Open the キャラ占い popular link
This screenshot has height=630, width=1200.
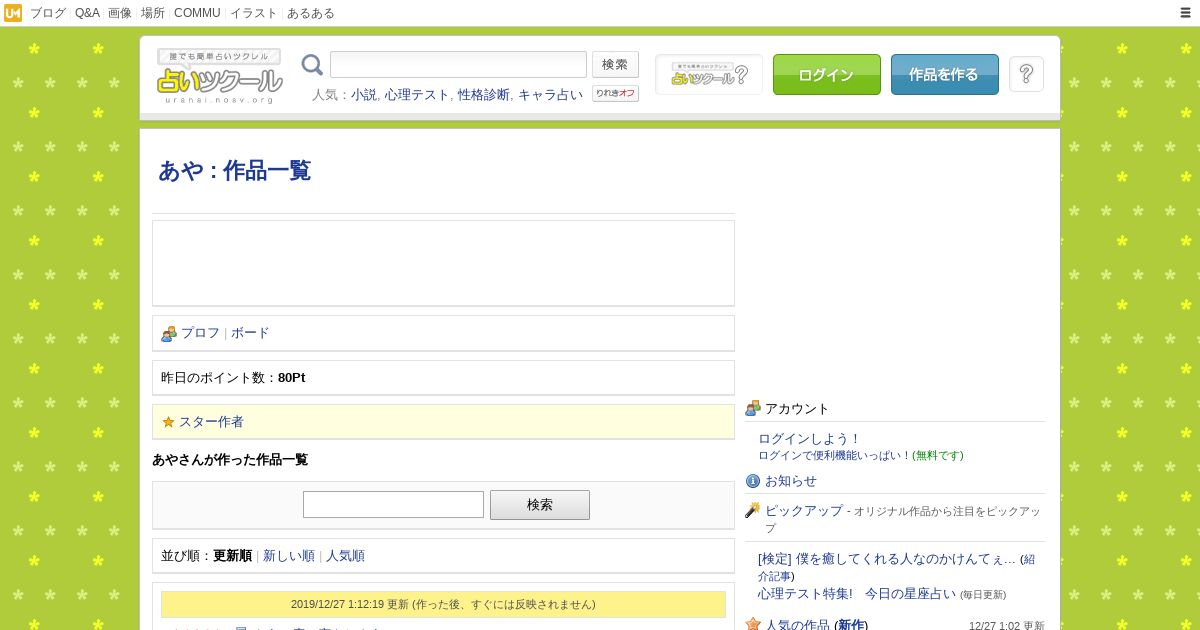550,95
